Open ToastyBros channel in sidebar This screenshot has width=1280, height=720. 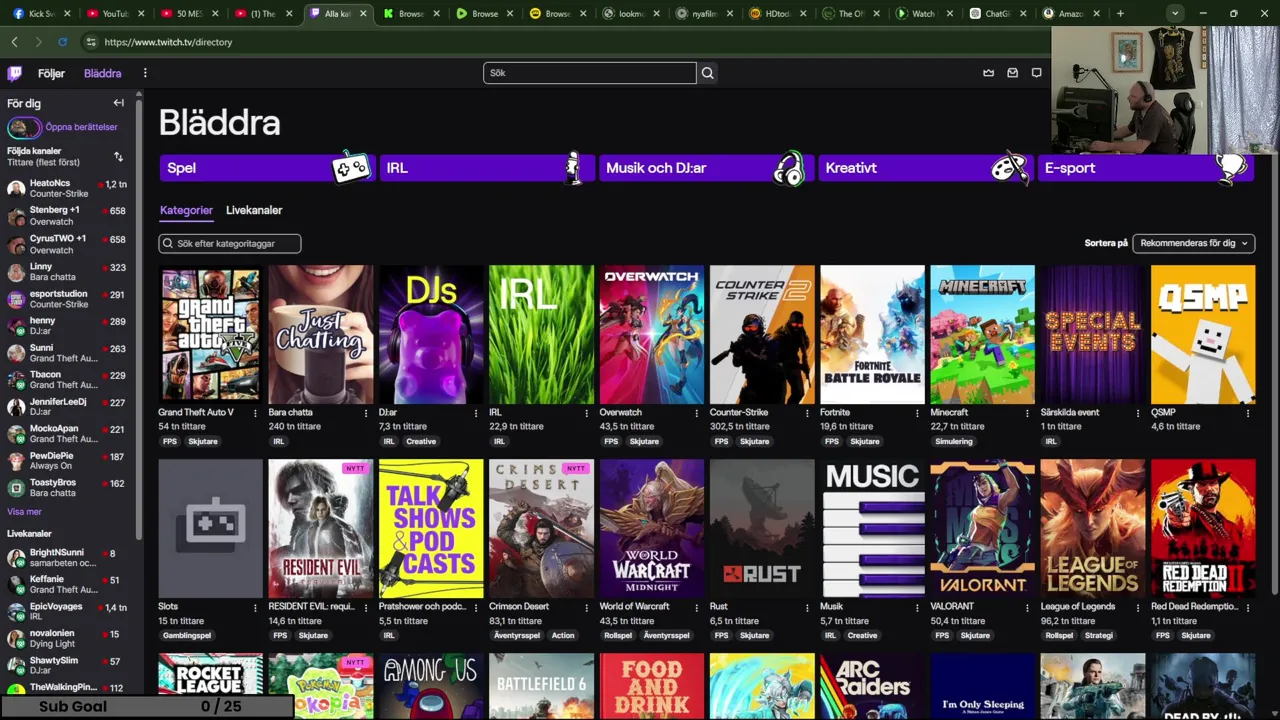pos(68,488)
